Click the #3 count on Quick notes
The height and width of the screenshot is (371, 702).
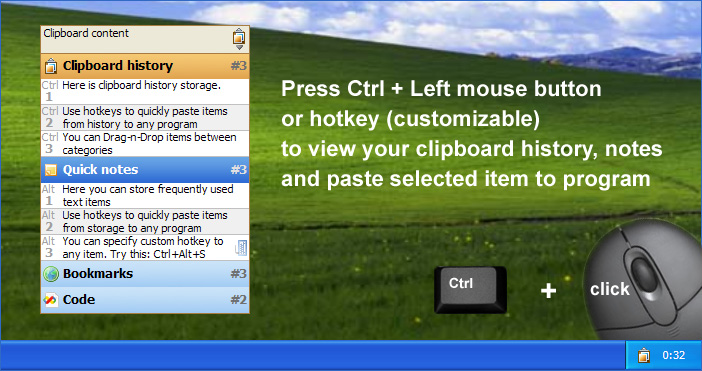(239, 170)
